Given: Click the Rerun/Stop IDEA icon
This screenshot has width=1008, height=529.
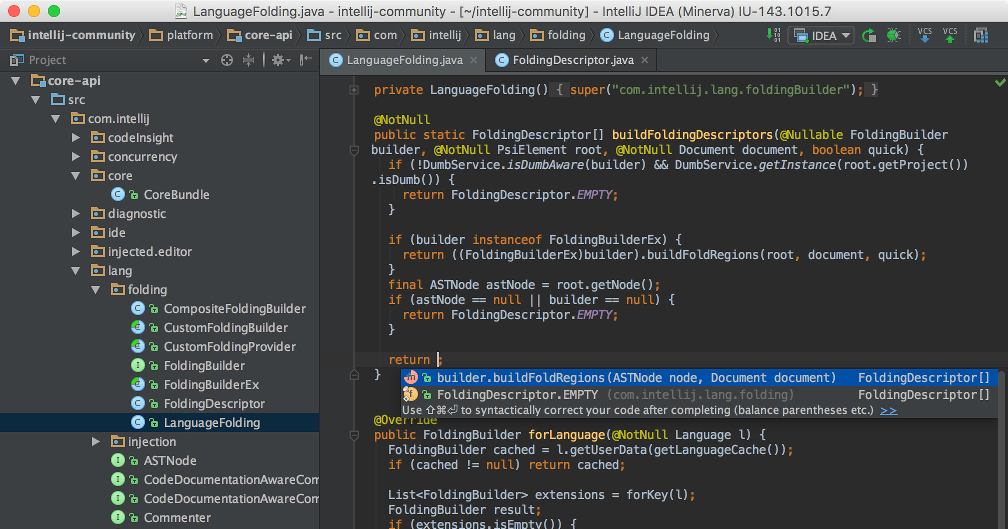Looking at the screenshot, I should [869, 35].
